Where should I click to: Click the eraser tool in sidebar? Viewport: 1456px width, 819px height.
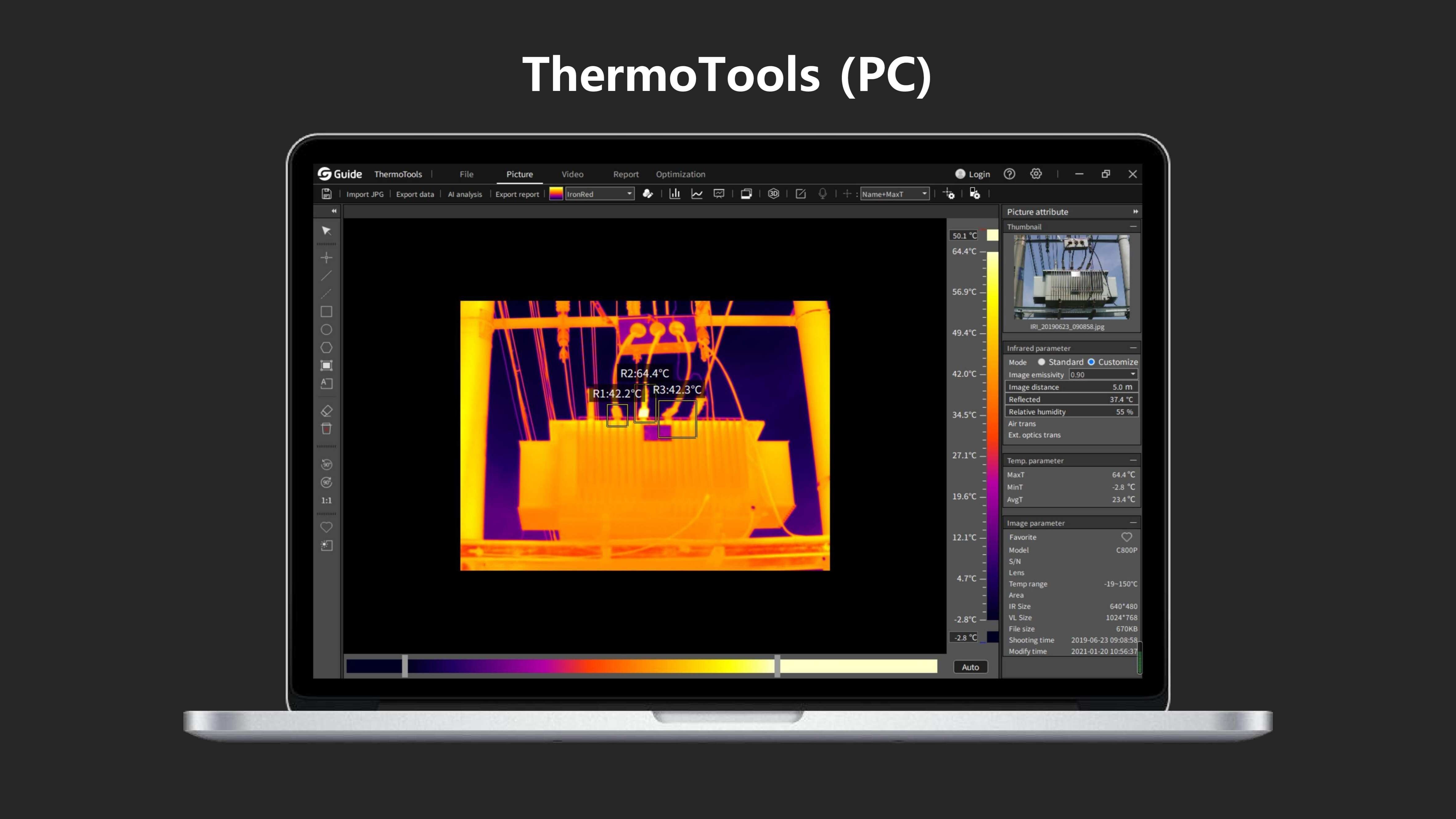[326, 411]
